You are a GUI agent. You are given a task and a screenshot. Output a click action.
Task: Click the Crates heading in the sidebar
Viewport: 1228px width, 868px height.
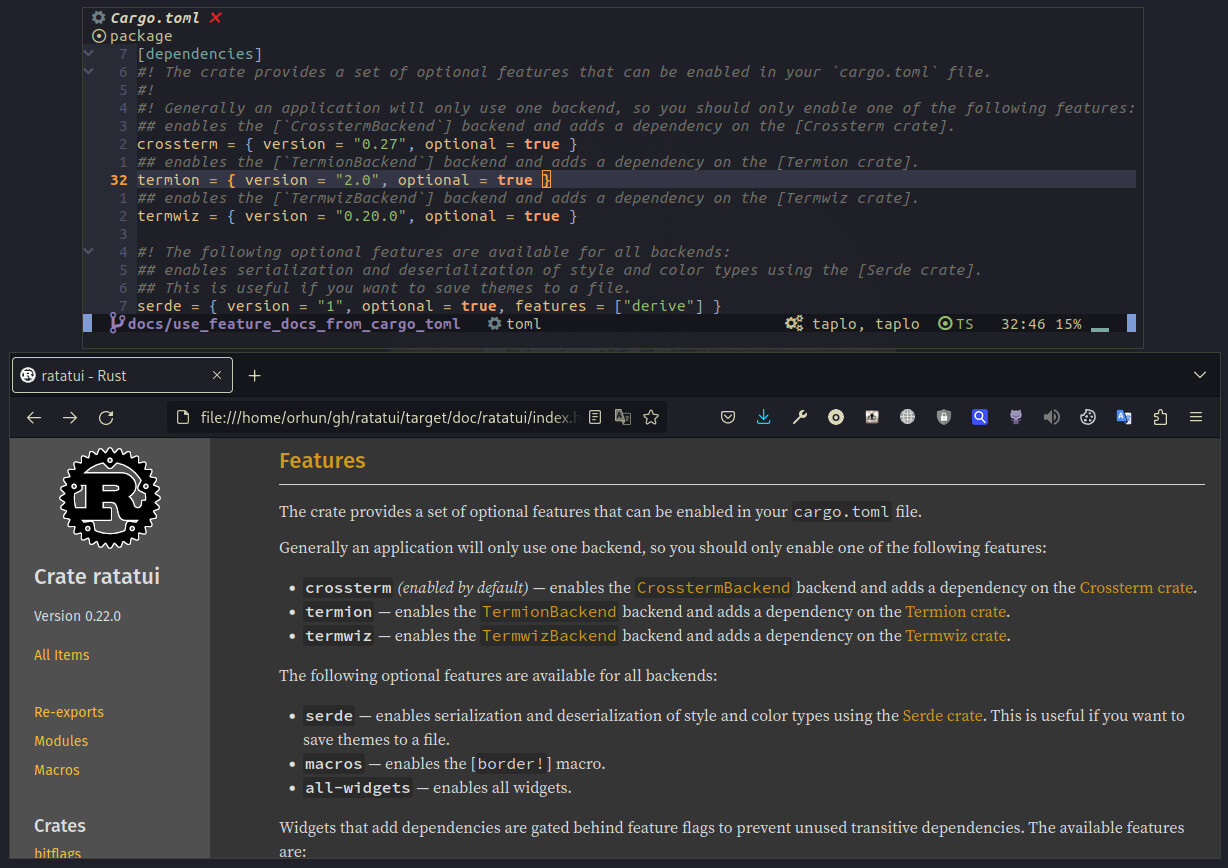pos(60,826)
